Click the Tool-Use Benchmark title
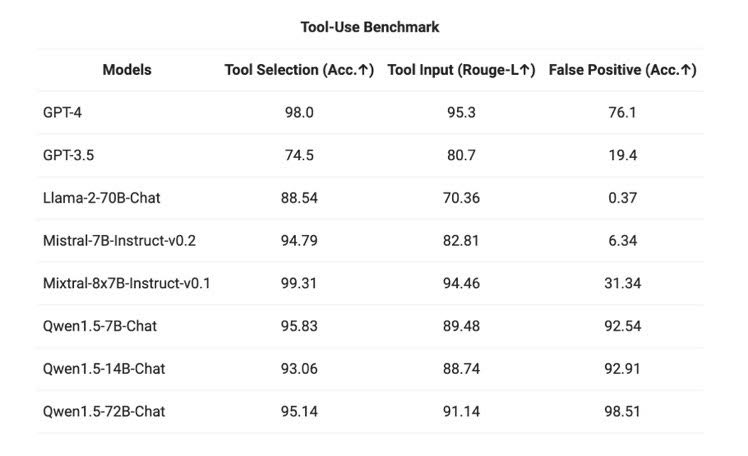748x456 pixels. point(370,26)
